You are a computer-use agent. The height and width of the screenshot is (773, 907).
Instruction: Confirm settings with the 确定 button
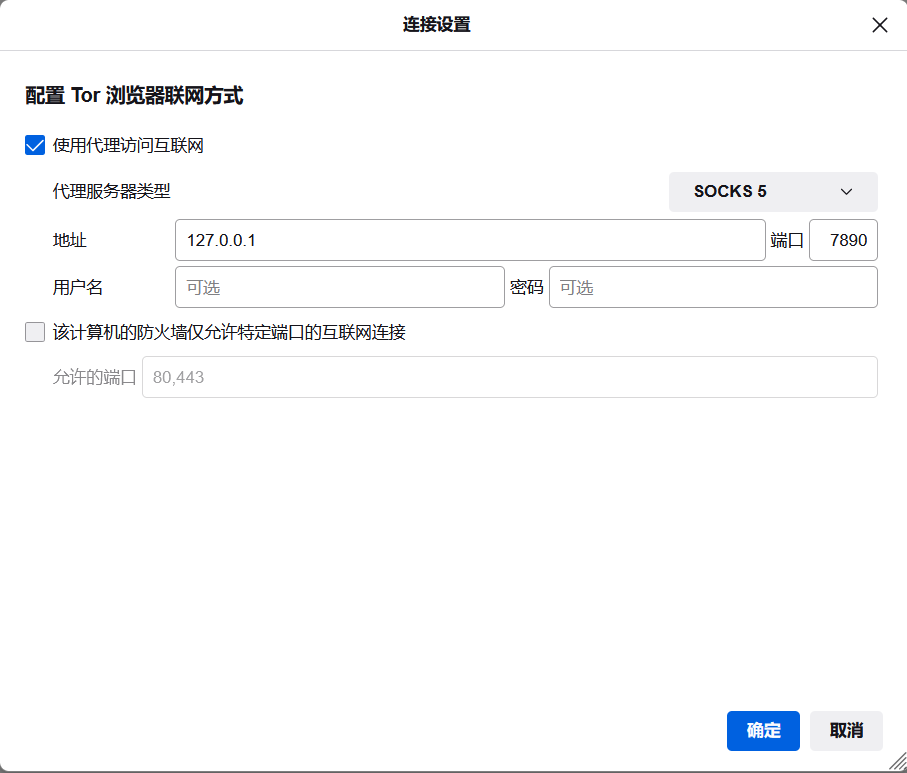[763, 731]
